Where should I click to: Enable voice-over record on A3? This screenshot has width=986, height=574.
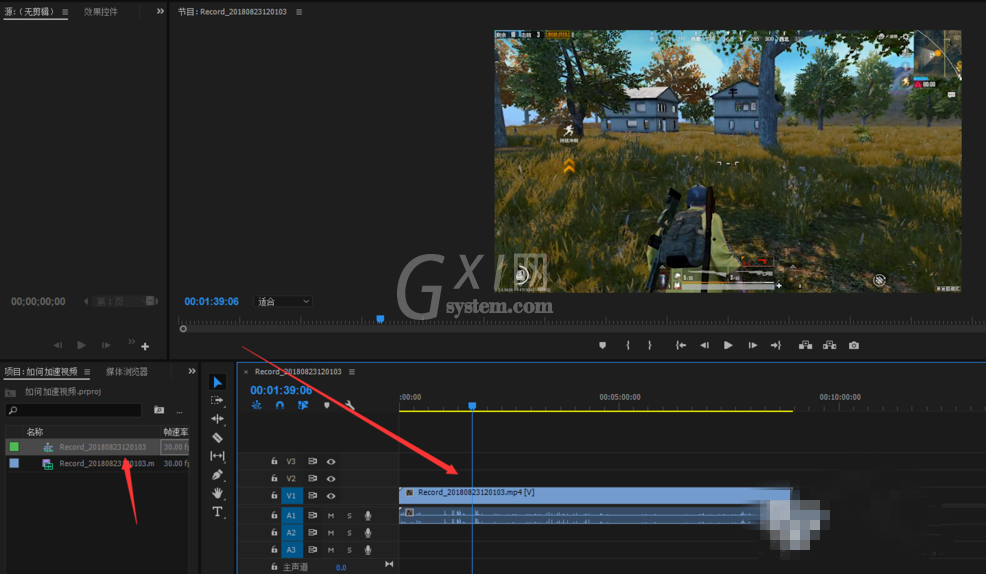(x=368, y=549)
